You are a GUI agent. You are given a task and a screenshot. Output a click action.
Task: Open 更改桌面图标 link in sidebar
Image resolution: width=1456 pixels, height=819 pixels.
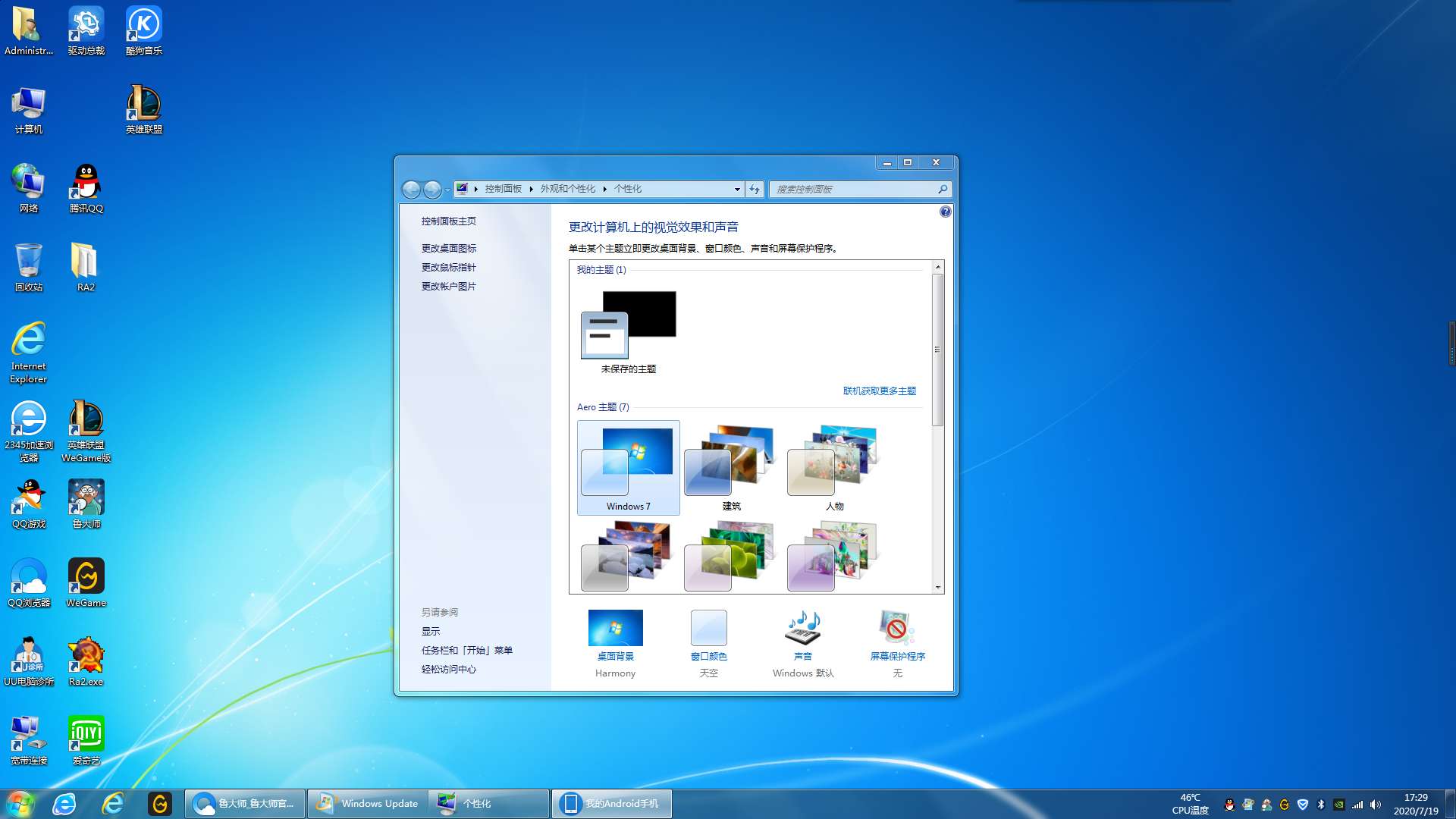[x=449, y=249]
